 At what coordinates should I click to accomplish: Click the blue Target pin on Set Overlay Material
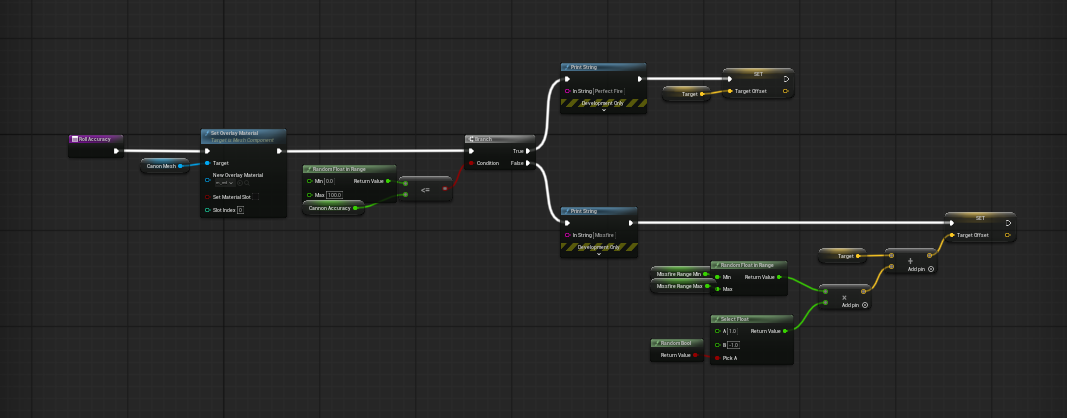tap(208, 163)
